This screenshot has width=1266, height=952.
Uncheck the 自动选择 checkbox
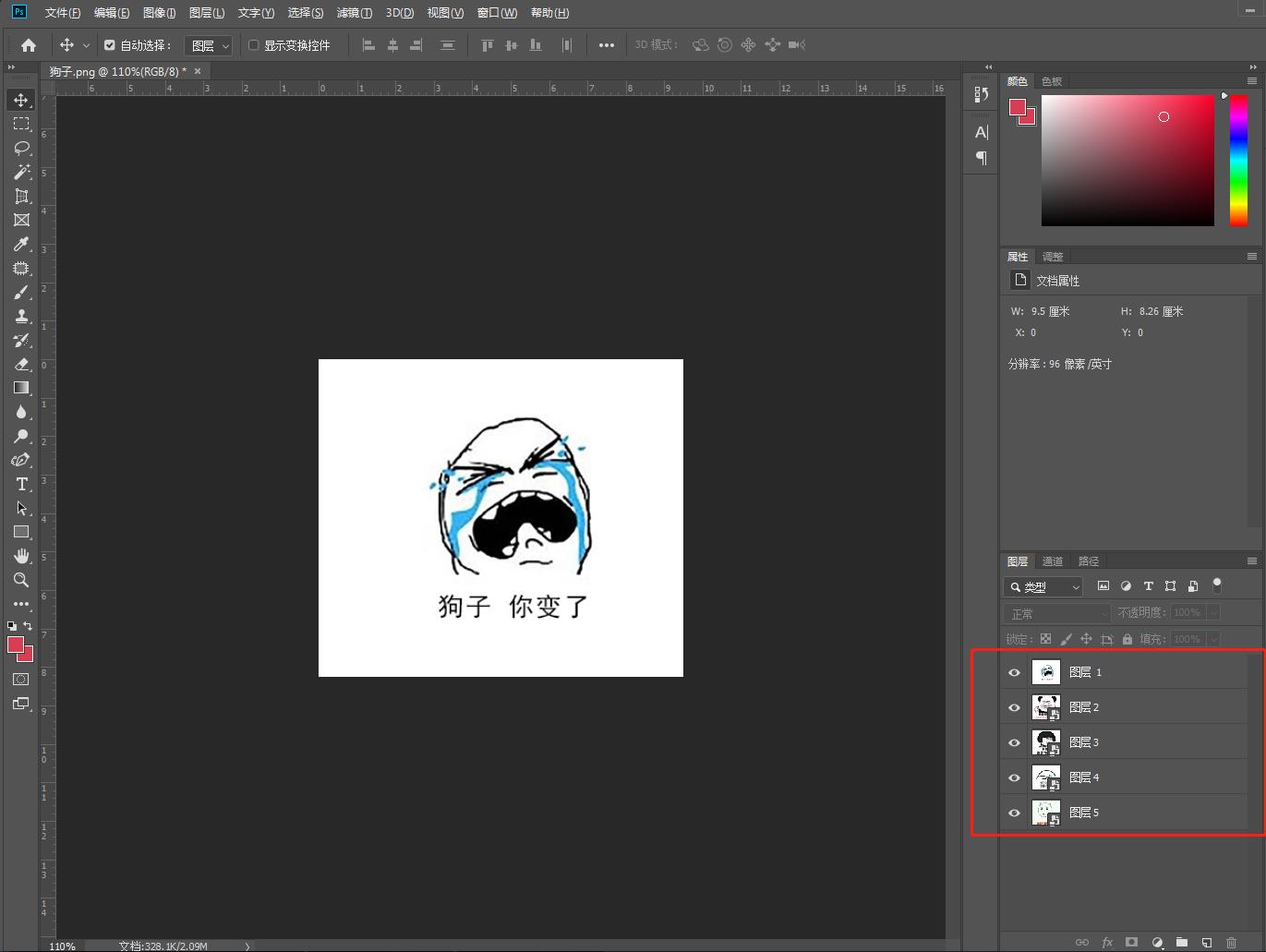click(110, 45)
